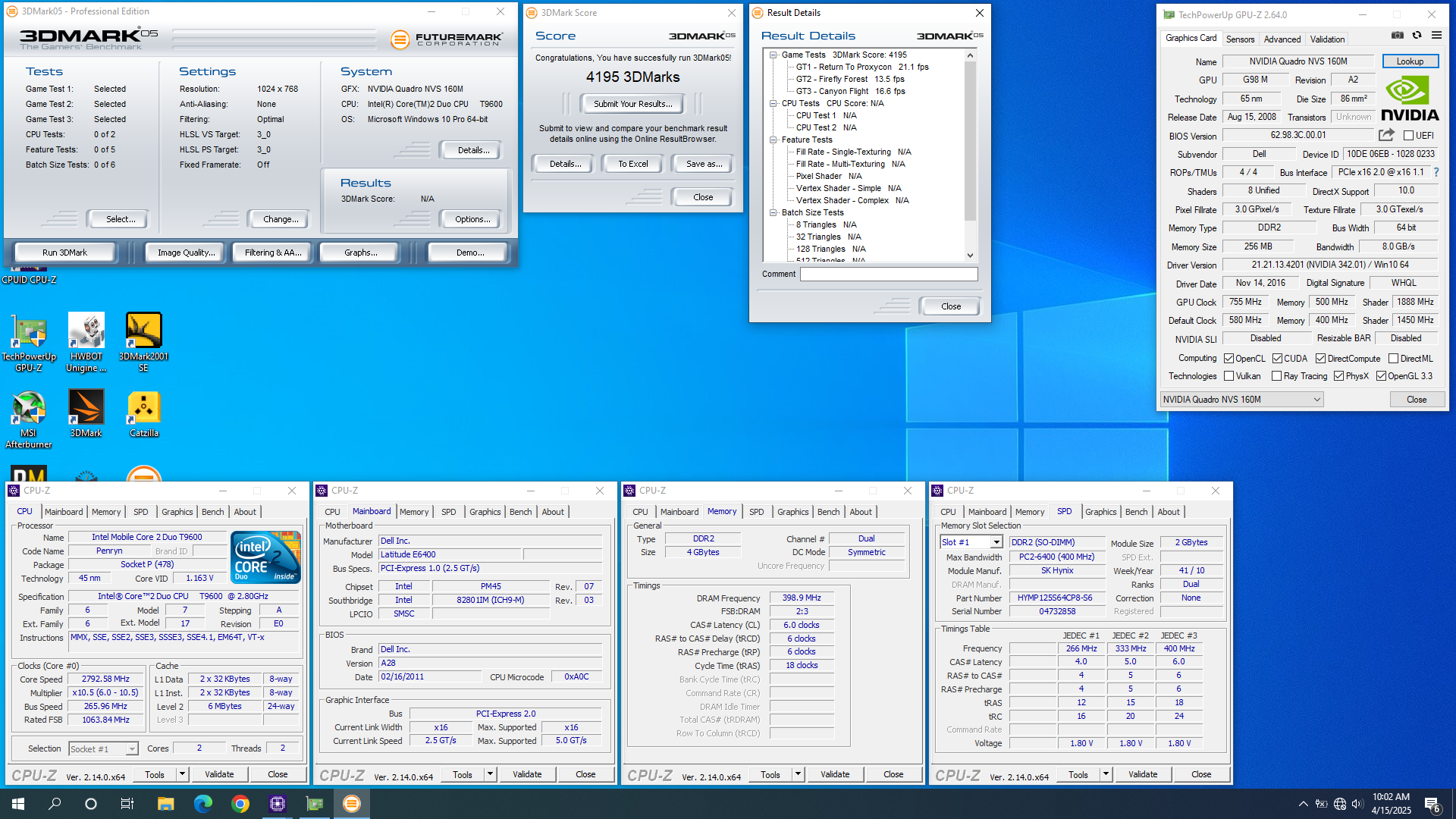Click the GPU-Z refresh icon
This screenshot has height=819, width=1456.
coord(1417,36)
